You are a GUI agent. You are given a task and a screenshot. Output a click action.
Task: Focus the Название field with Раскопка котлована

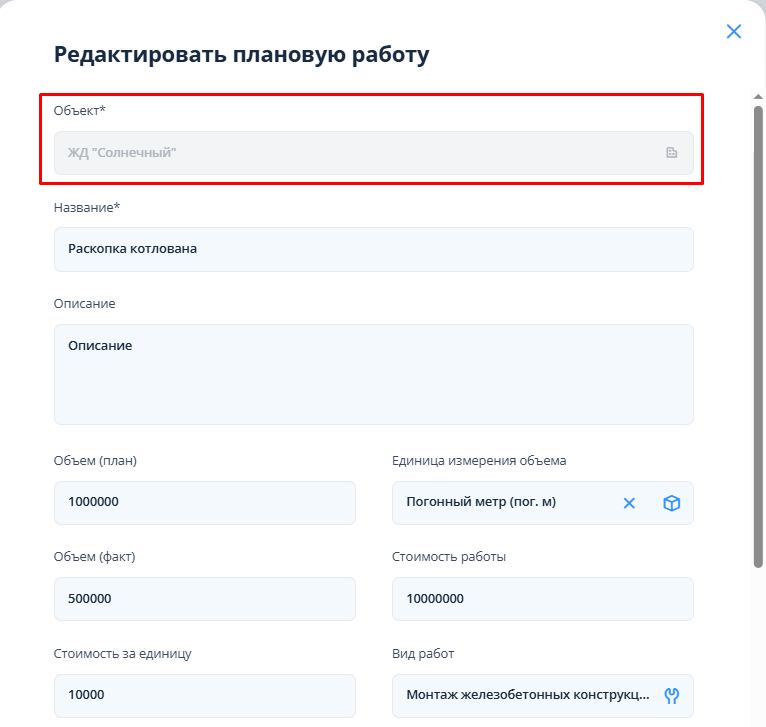click(x=373, y=249)
